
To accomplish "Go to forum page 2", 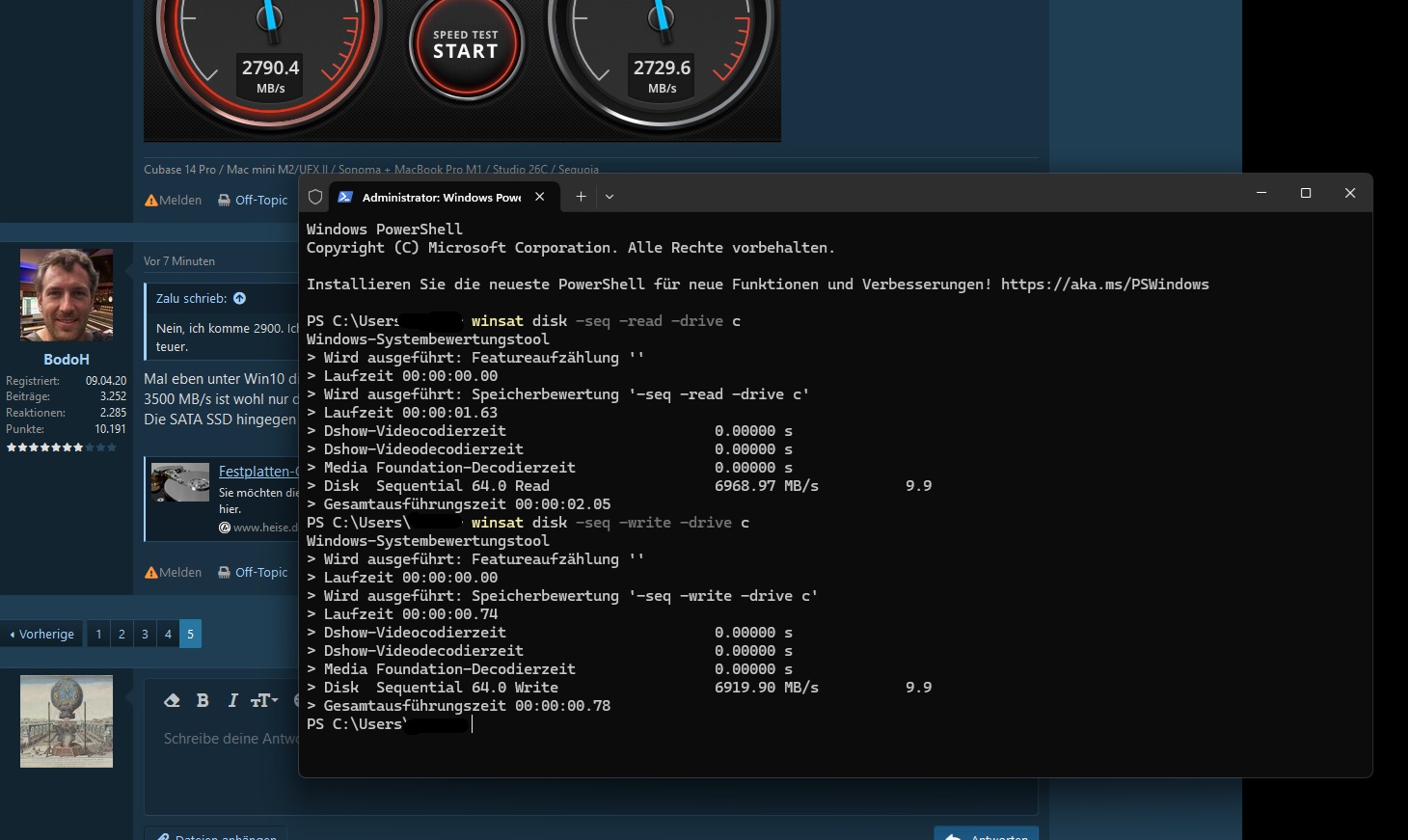I will pos(122,634).
